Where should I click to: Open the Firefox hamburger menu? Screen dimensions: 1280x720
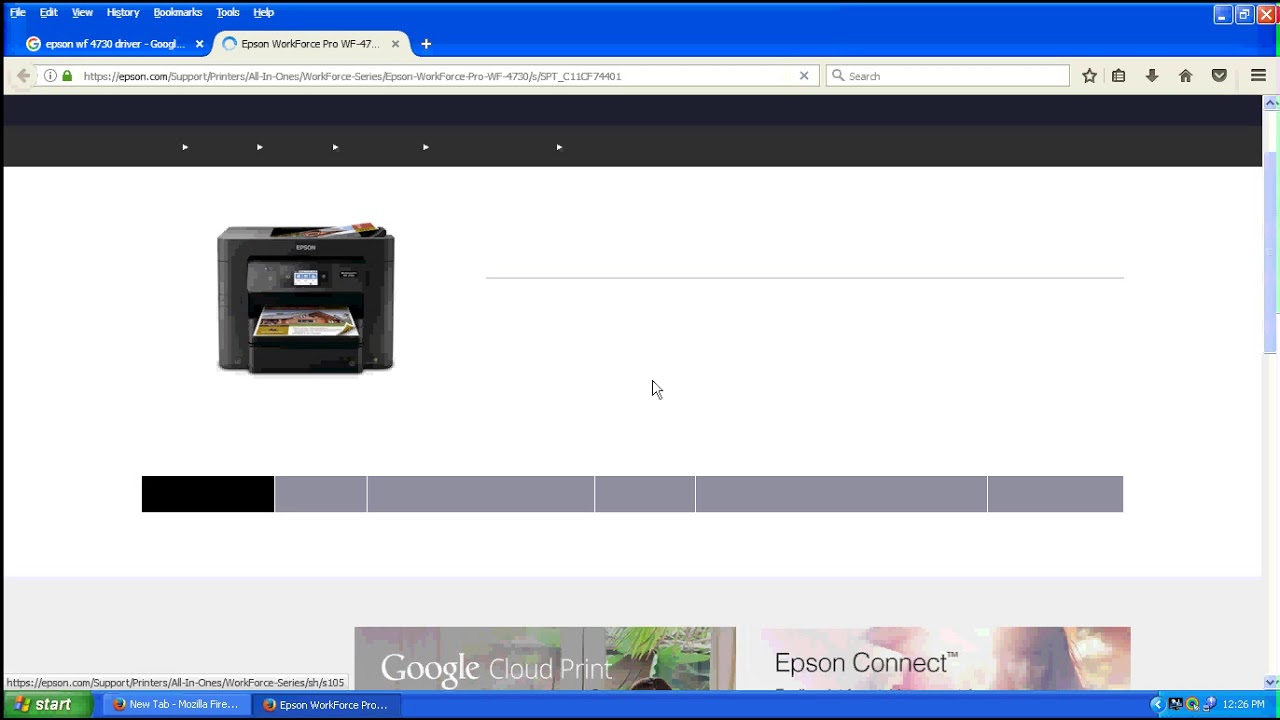coord(1259,76)
